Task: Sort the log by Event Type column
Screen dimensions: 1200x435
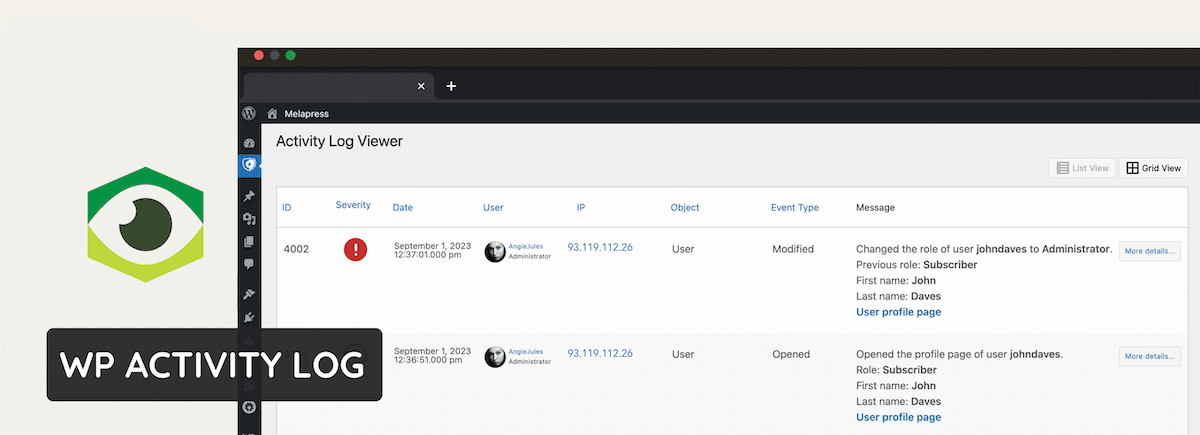Action: pos(795,208)
